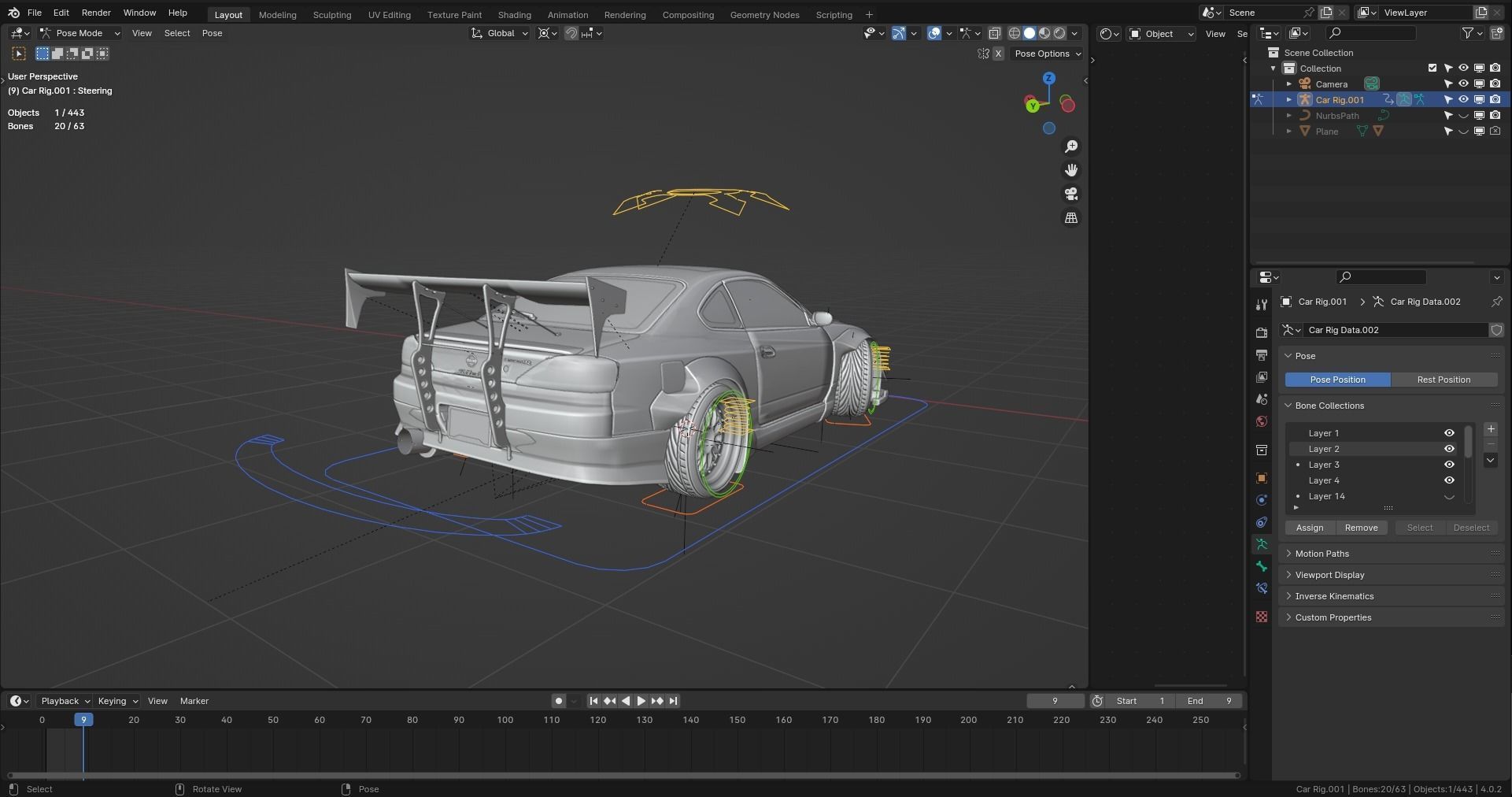
Task: Expand Motion Paths panel
Action: click(1322, 554)
